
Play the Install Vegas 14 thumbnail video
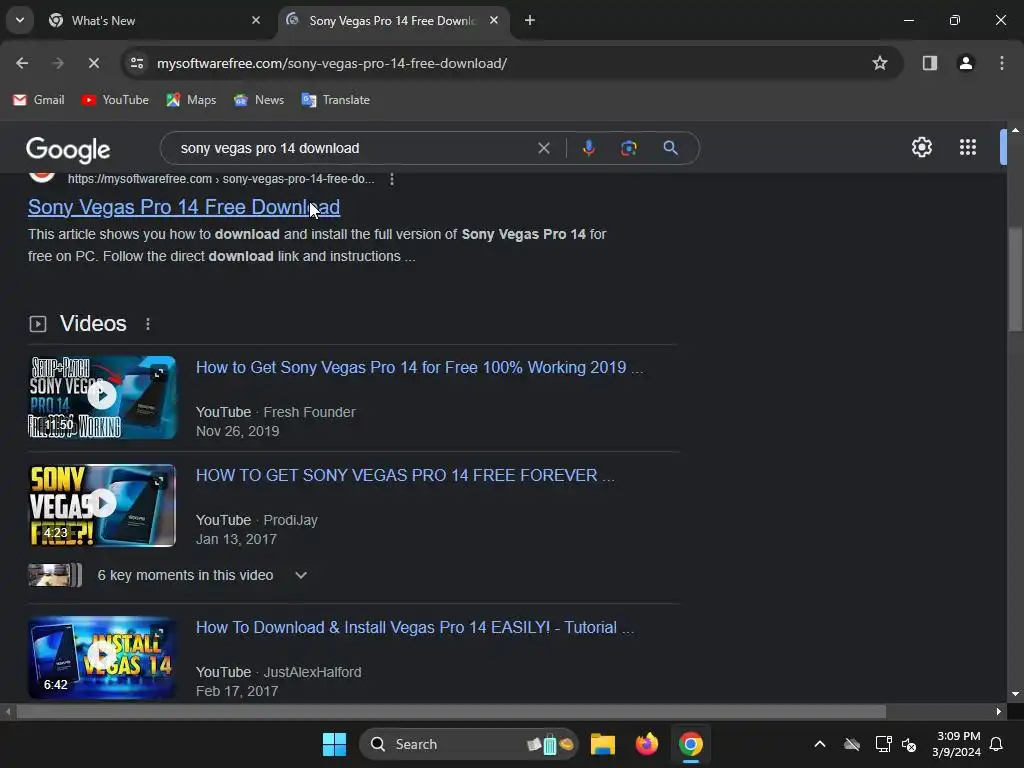click(102, 658)
